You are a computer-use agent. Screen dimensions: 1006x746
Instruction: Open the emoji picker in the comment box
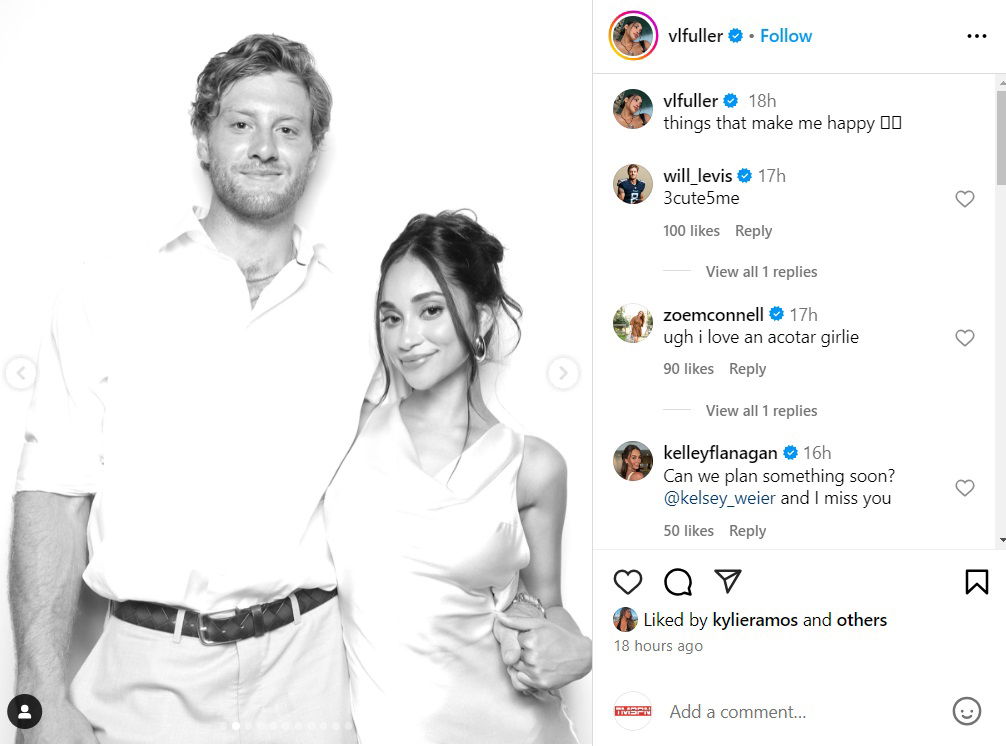966,712
